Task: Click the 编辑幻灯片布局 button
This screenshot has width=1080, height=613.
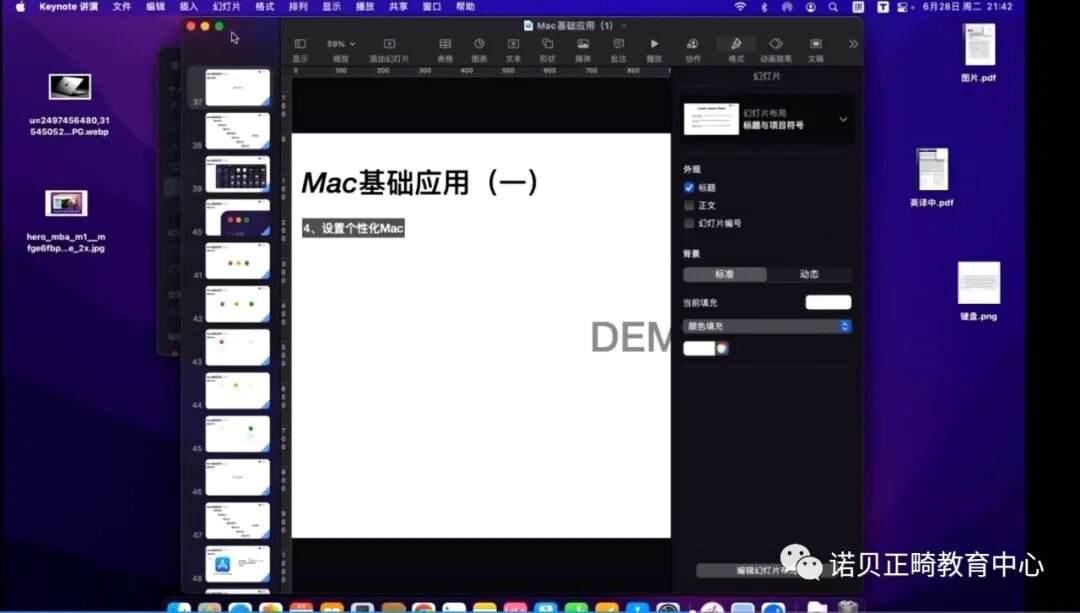Action: [x=767, y=571]
